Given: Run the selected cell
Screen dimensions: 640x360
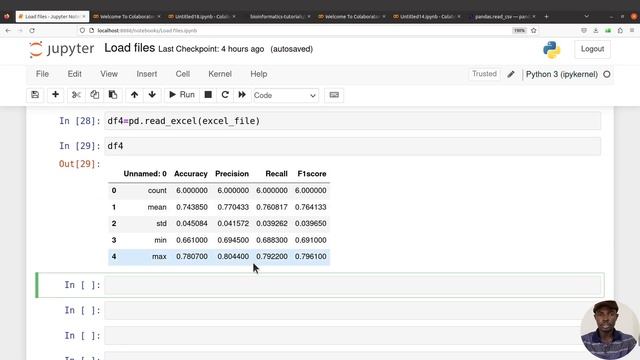Looking at the screenshot, I should point(182,95).
